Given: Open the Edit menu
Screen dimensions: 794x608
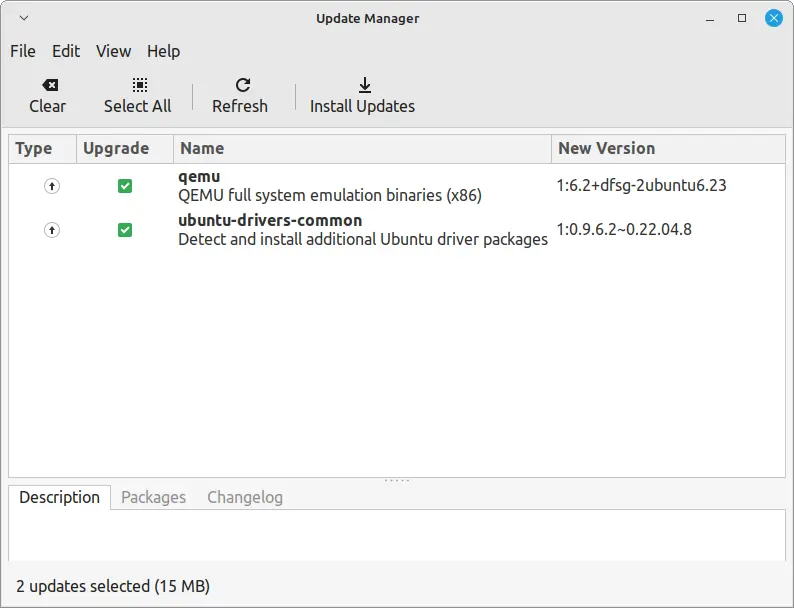Looking at the screenshot, I should coord(66,51).
